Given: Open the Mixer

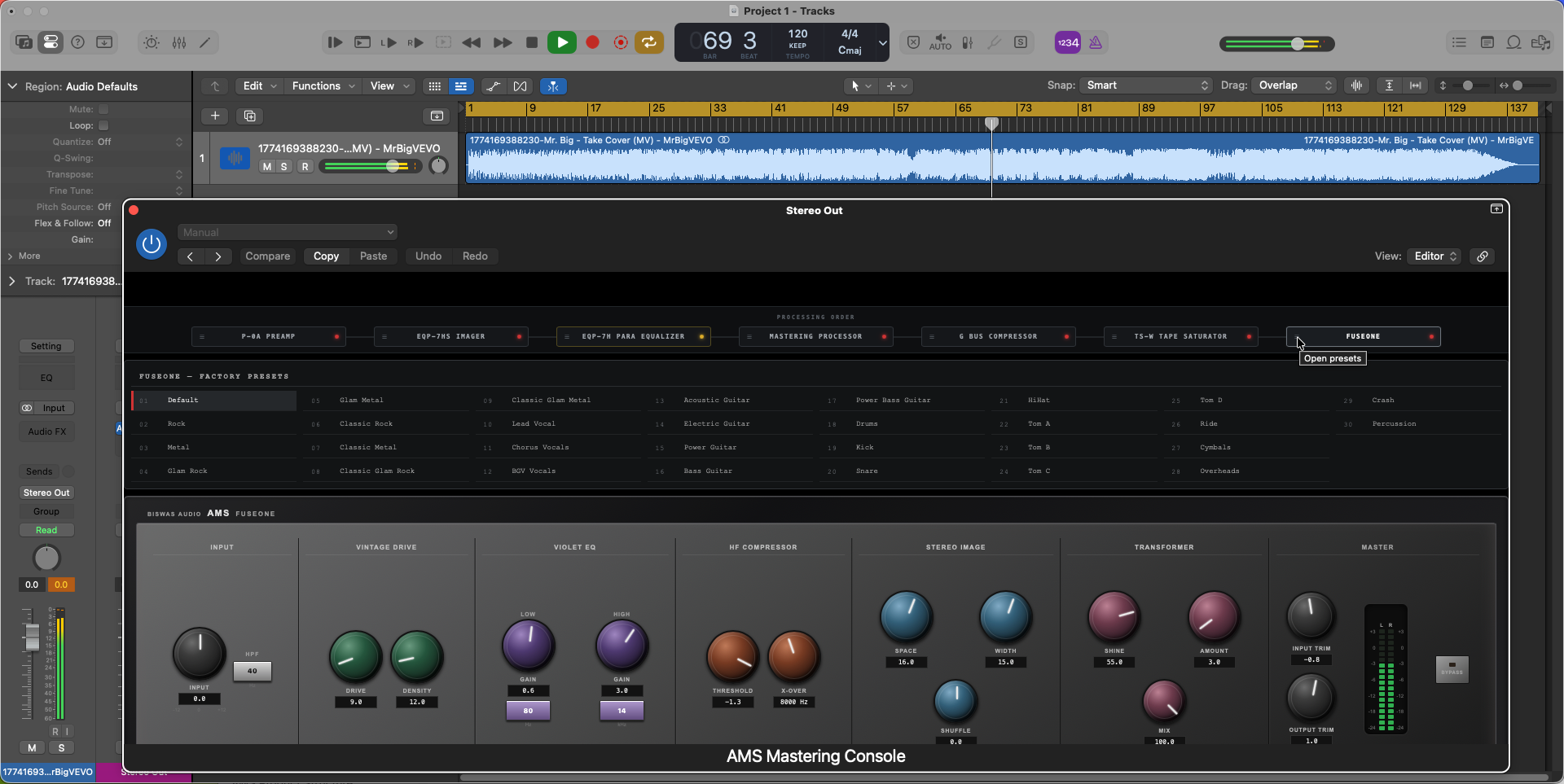Looking at the screenshot, I should [x=179, y=42].
